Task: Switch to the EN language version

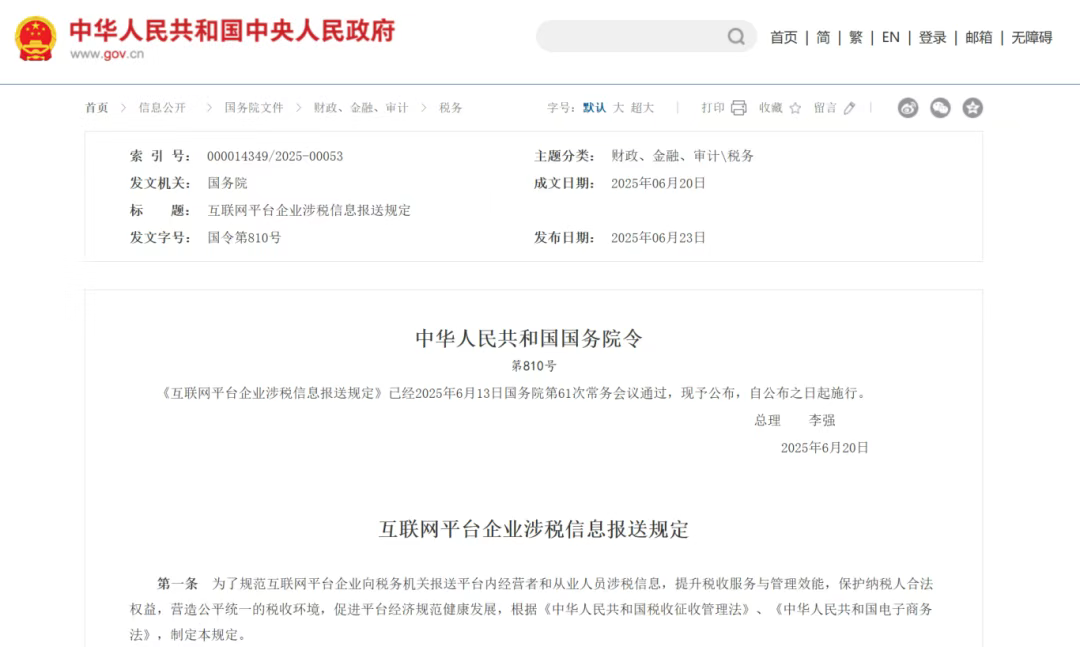Action: [x=891, y=37]
